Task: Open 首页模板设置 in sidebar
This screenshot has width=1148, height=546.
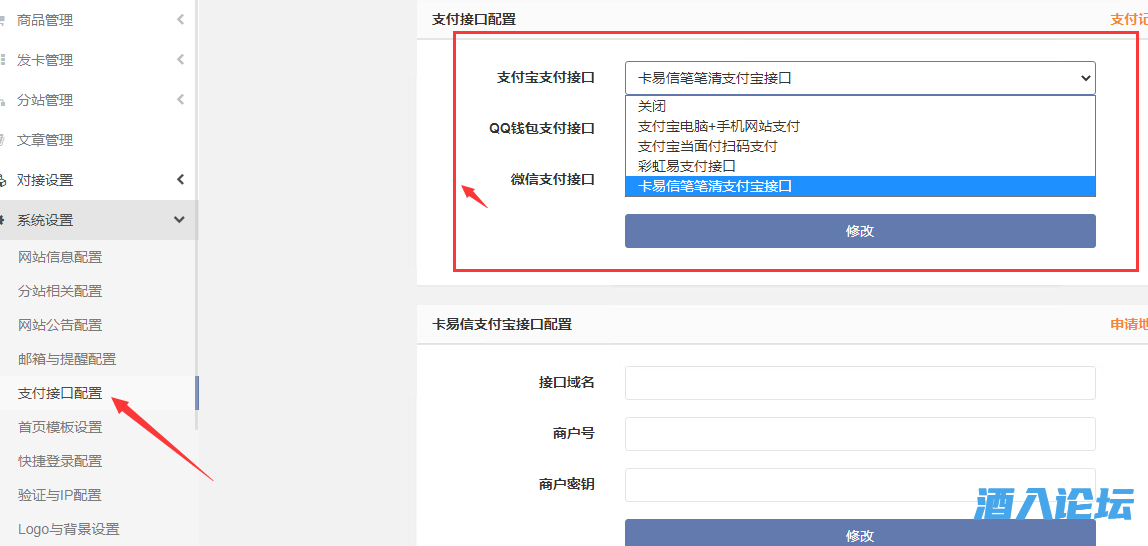Action: (60, 427)
